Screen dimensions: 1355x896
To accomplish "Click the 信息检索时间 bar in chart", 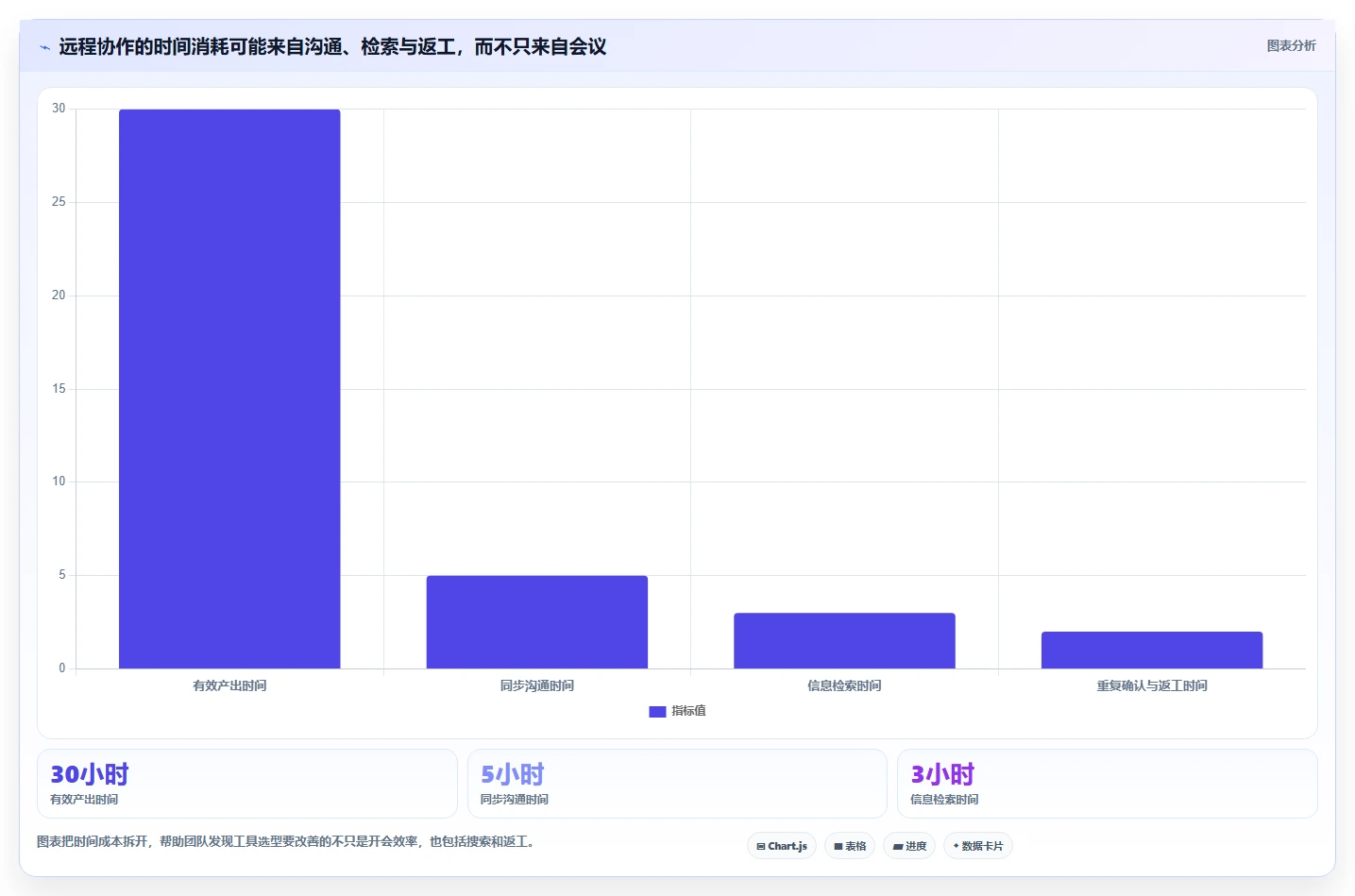I will pos(844,641).
